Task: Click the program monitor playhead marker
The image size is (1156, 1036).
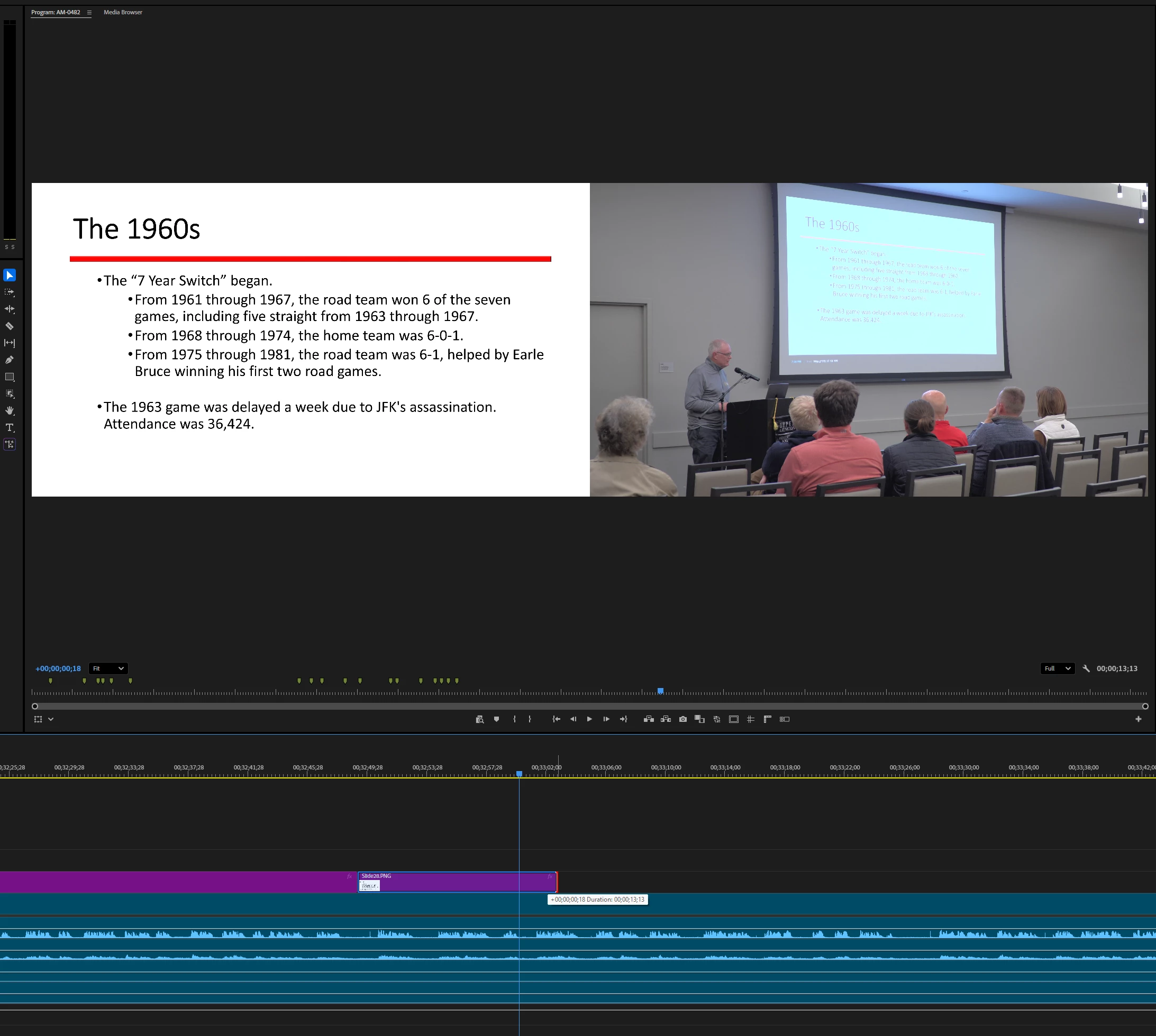Action: [x=661, y=691]
